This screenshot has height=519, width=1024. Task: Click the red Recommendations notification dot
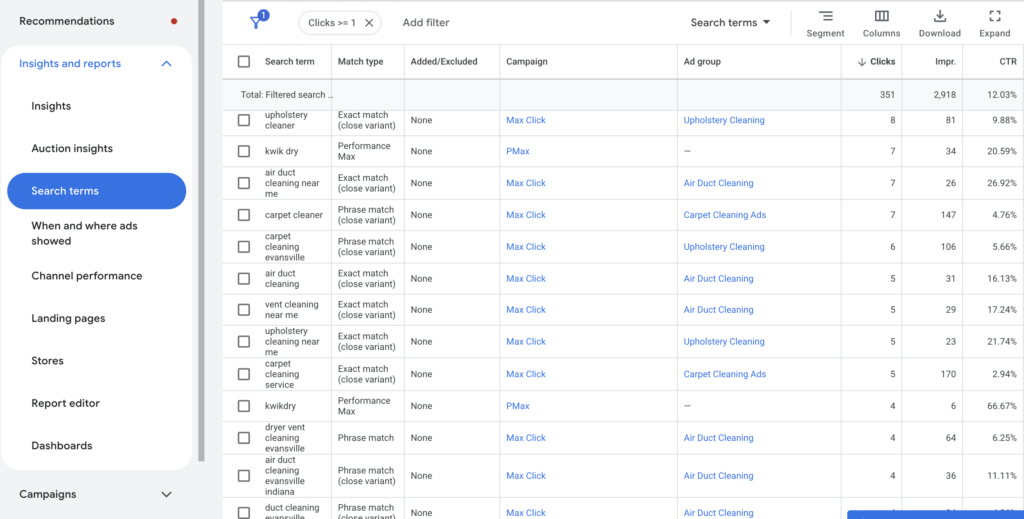(x=174, y=21)
